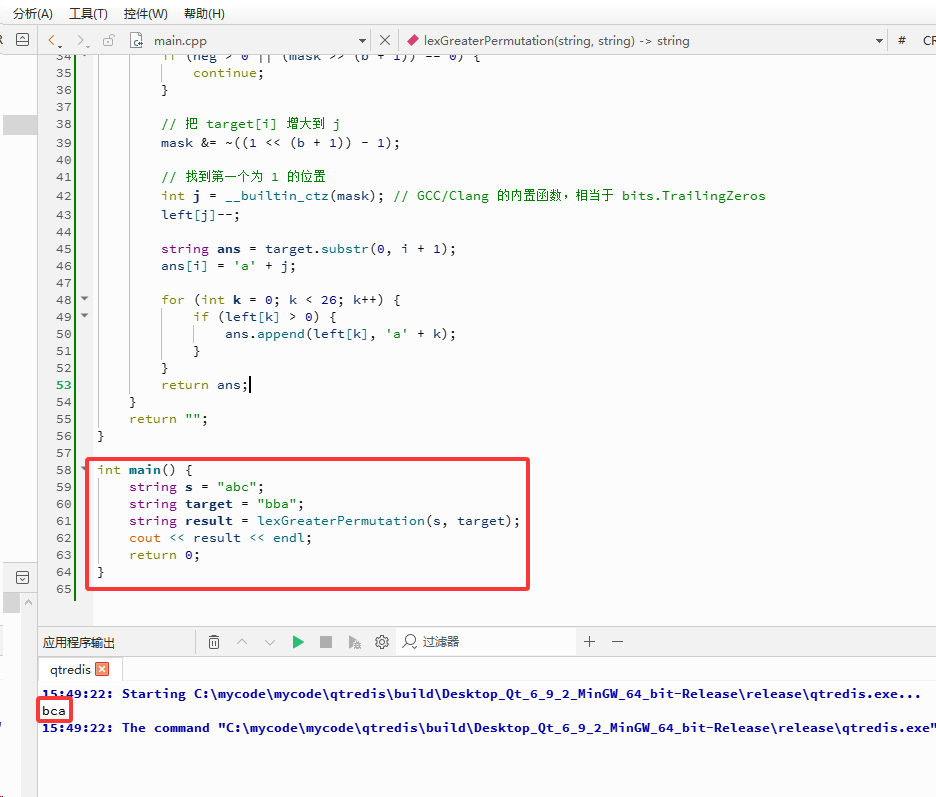Click the read-only lock icon next to main.cpp
The image size is (936, 797).
pyautogui.click(x=109, y=41)
